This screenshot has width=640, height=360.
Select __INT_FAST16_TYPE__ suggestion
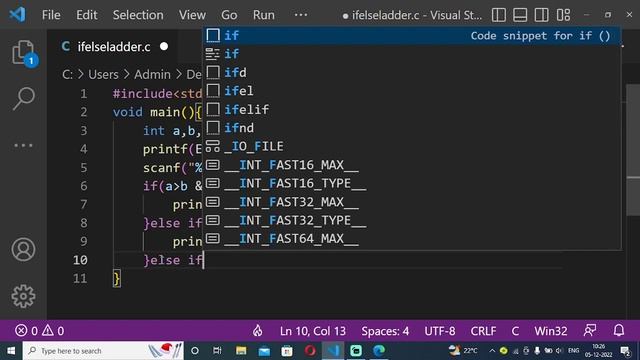tap(412, 183)
